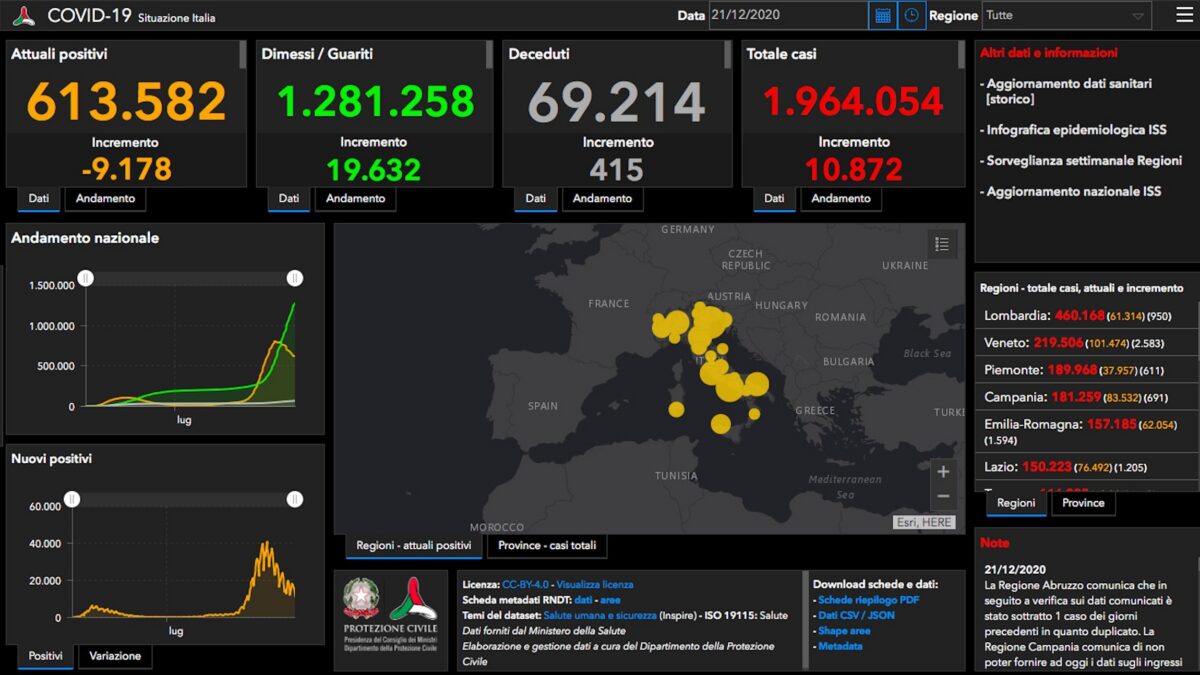Viewport: 1200px width, 675px height.
Task: Zoom in on the map
Action: tap(942, 472)
